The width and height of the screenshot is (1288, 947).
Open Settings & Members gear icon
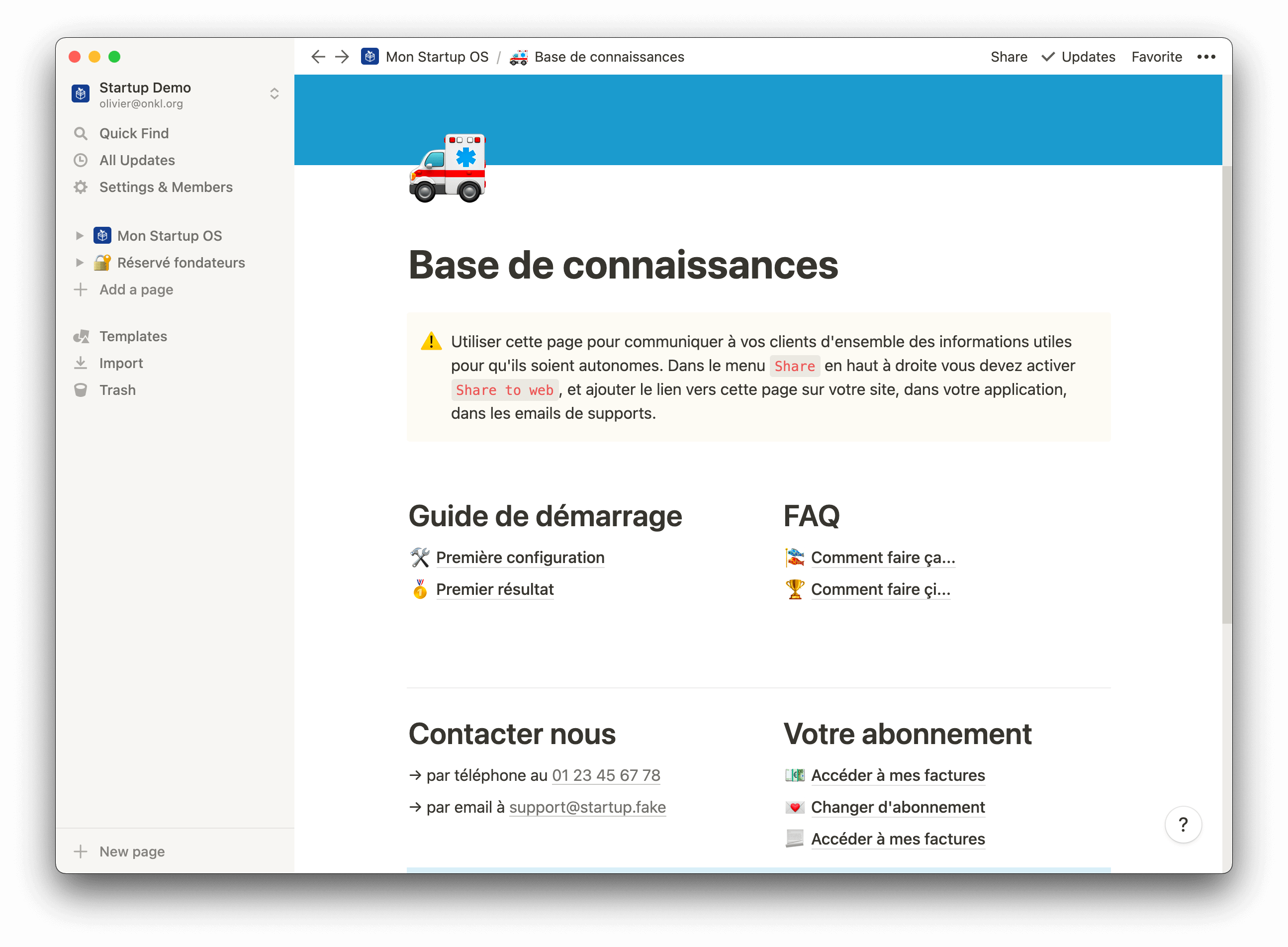[81, 188]
